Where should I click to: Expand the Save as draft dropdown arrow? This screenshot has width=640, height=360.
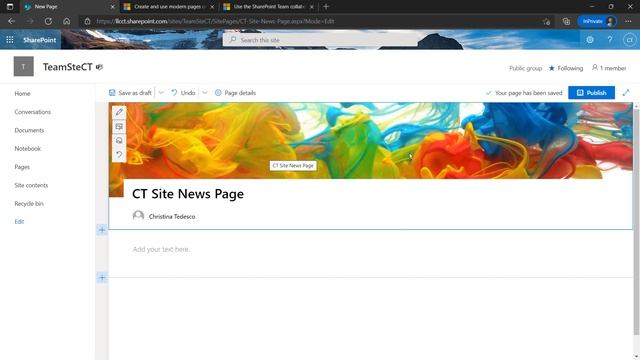(161, 93)
